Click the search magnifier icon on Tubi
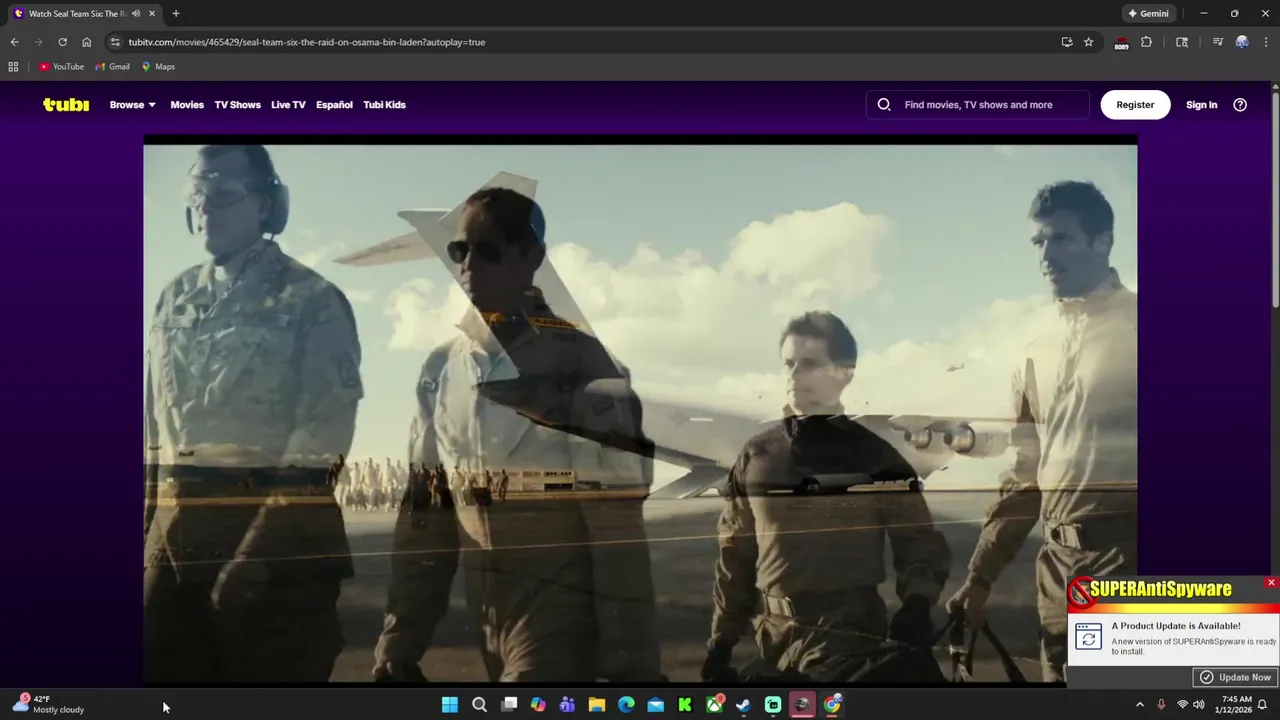1280x720 pixels. tap(884, 105)
